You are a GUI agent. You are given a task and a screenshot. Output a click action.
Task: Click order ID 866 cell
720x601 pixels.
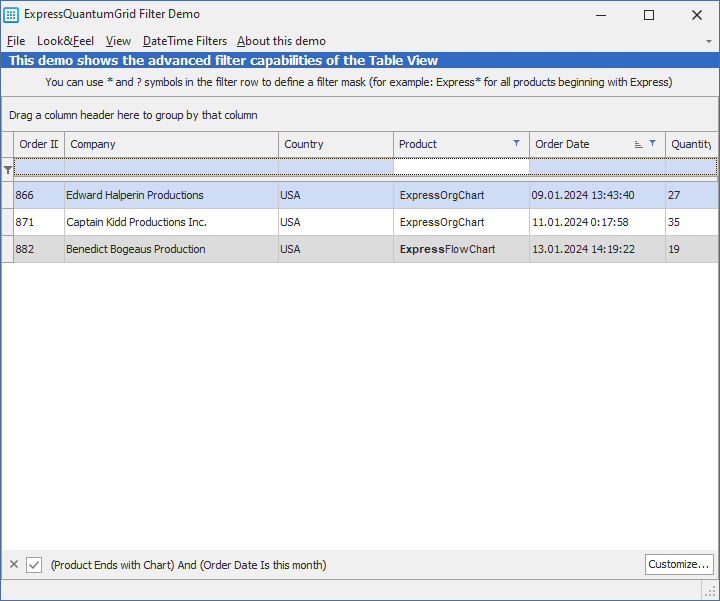[39, 195]
